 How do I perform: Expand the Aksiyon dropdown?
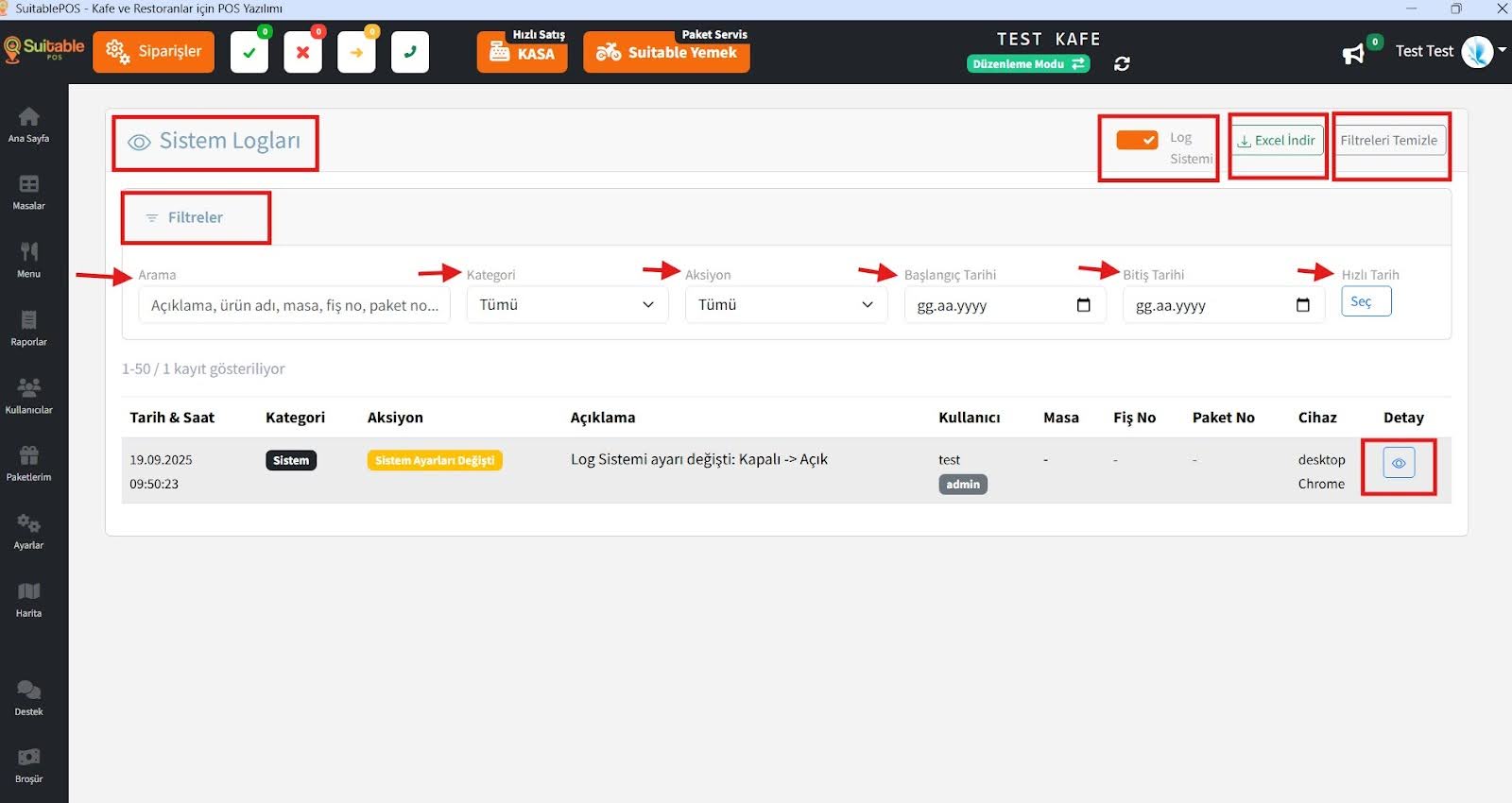785,305
